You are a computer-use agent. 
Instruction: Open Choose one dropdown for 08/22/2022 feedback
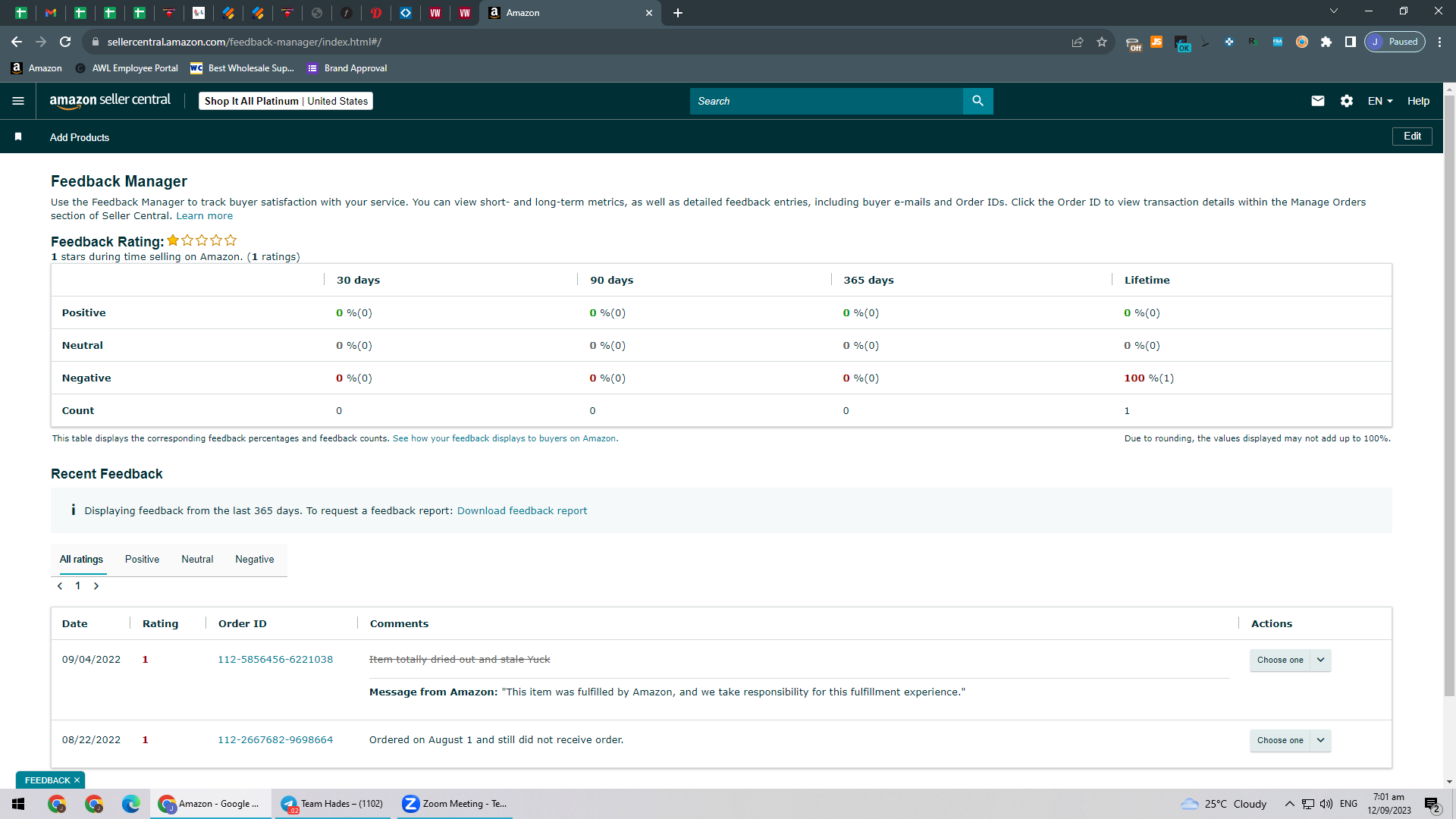[x=1290, y=740]
